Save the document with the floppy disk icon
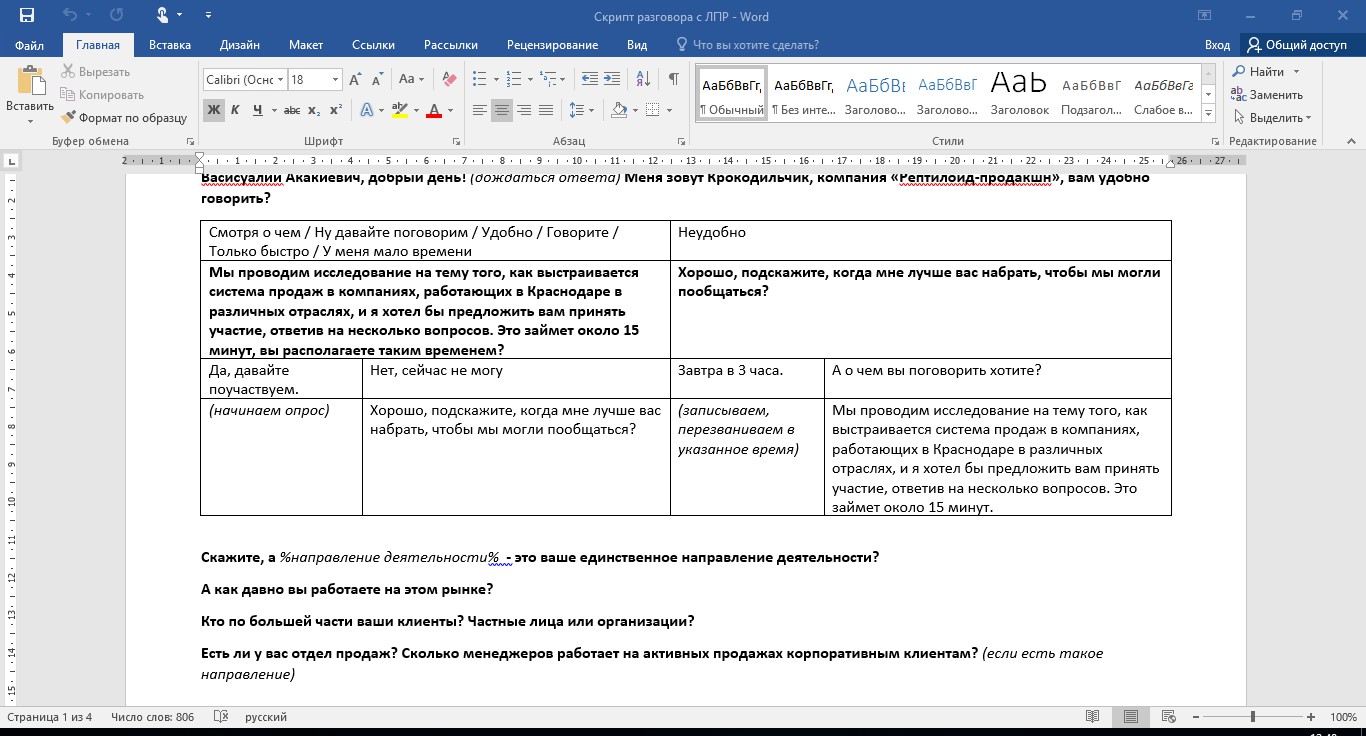The image size is (1366, 736). click(x=27, y=16)
